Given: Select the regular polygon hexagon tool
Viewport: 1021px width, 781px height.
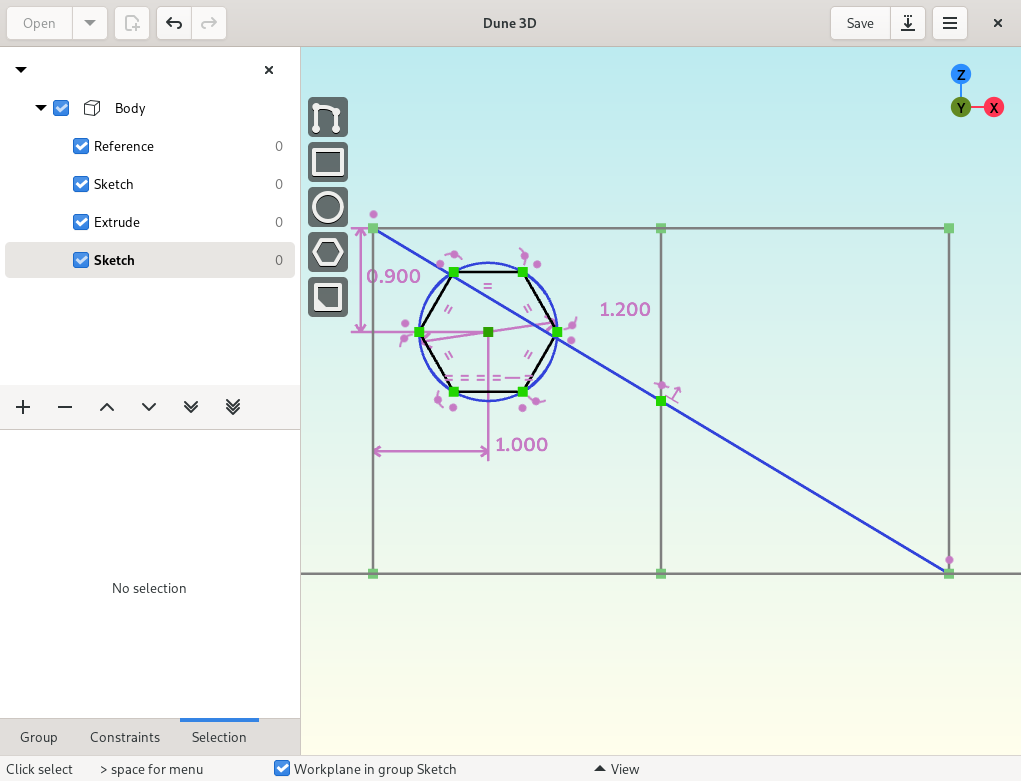Looking at the screenshot, I should pos(328,252).
